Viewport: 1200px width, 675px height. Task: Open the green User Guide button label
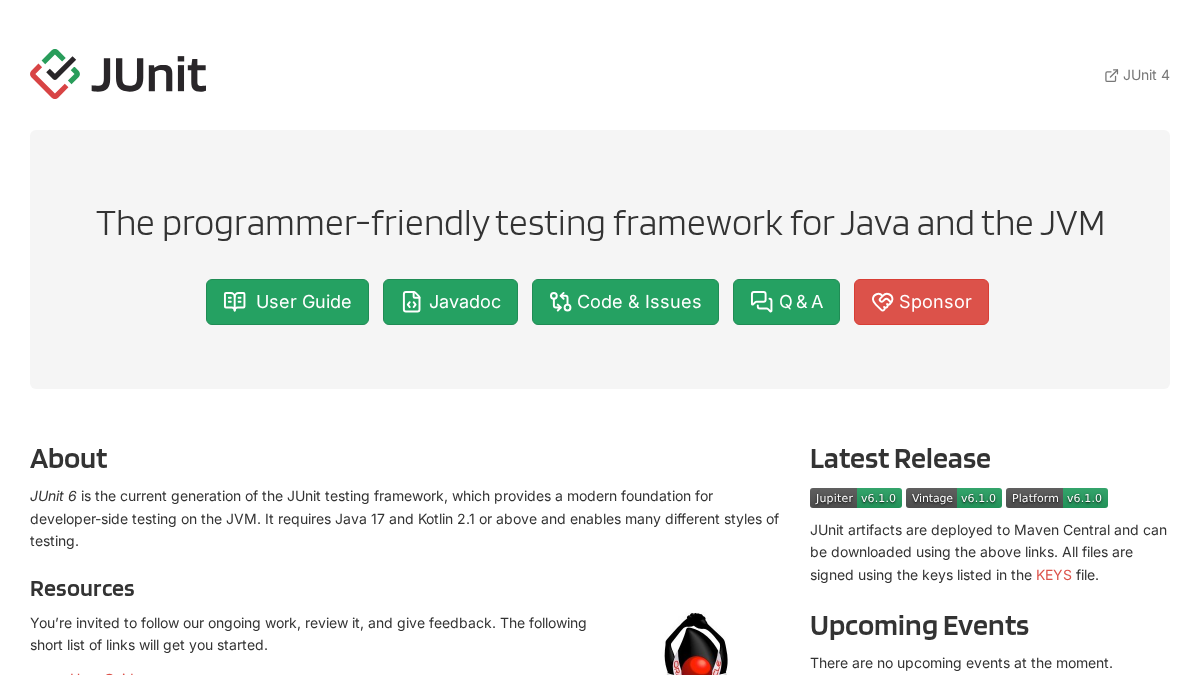click(x=304, y=302)
